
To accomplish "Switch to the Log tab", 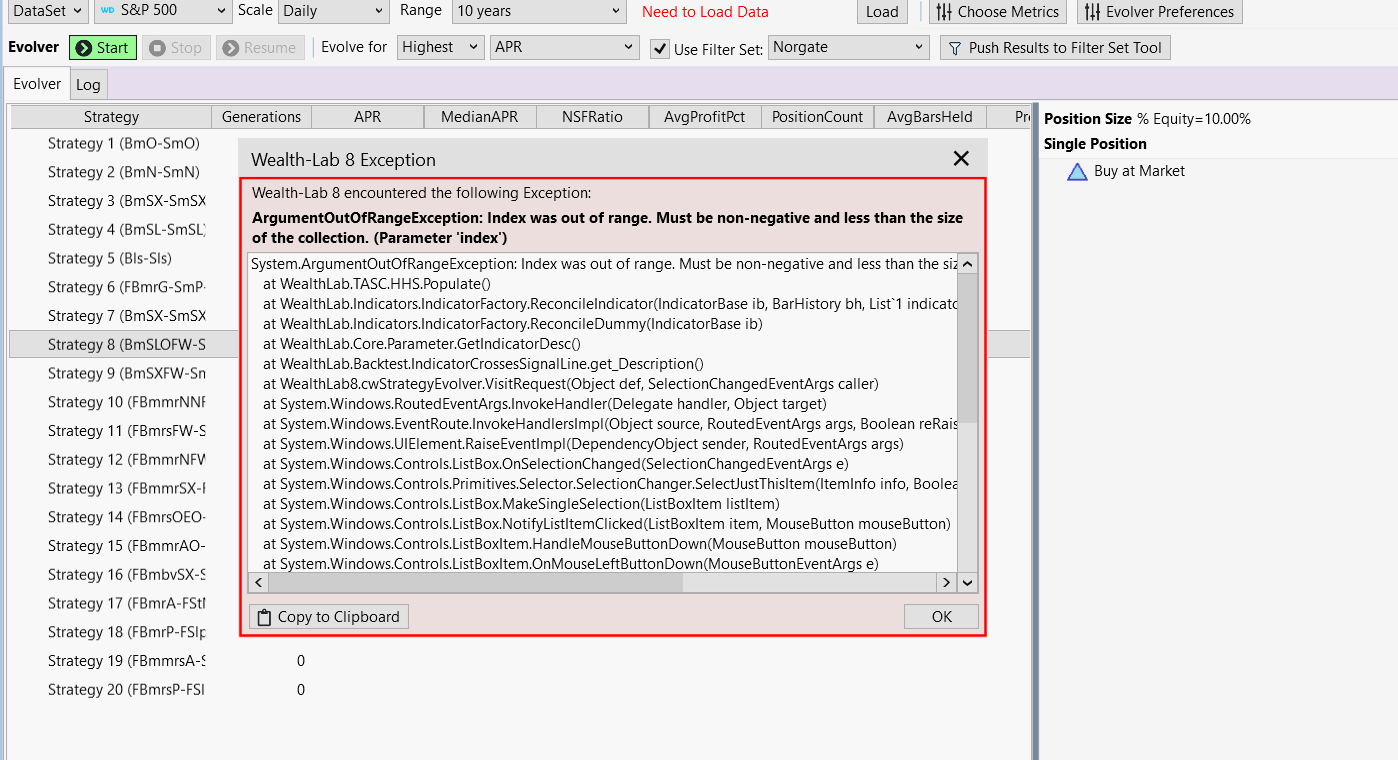I will coord(88,85).
